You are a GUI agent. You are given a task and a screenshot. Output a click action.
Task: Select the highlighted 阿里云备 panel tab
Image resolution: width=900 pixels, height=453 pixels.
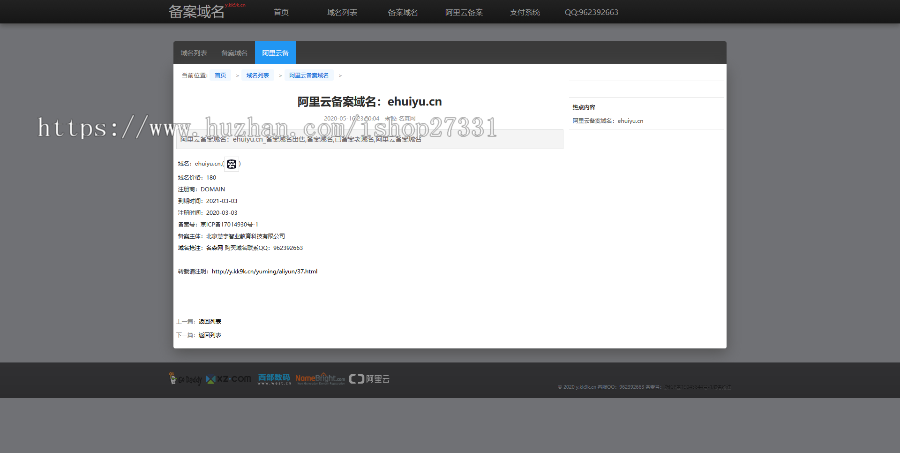click(276, 53)
